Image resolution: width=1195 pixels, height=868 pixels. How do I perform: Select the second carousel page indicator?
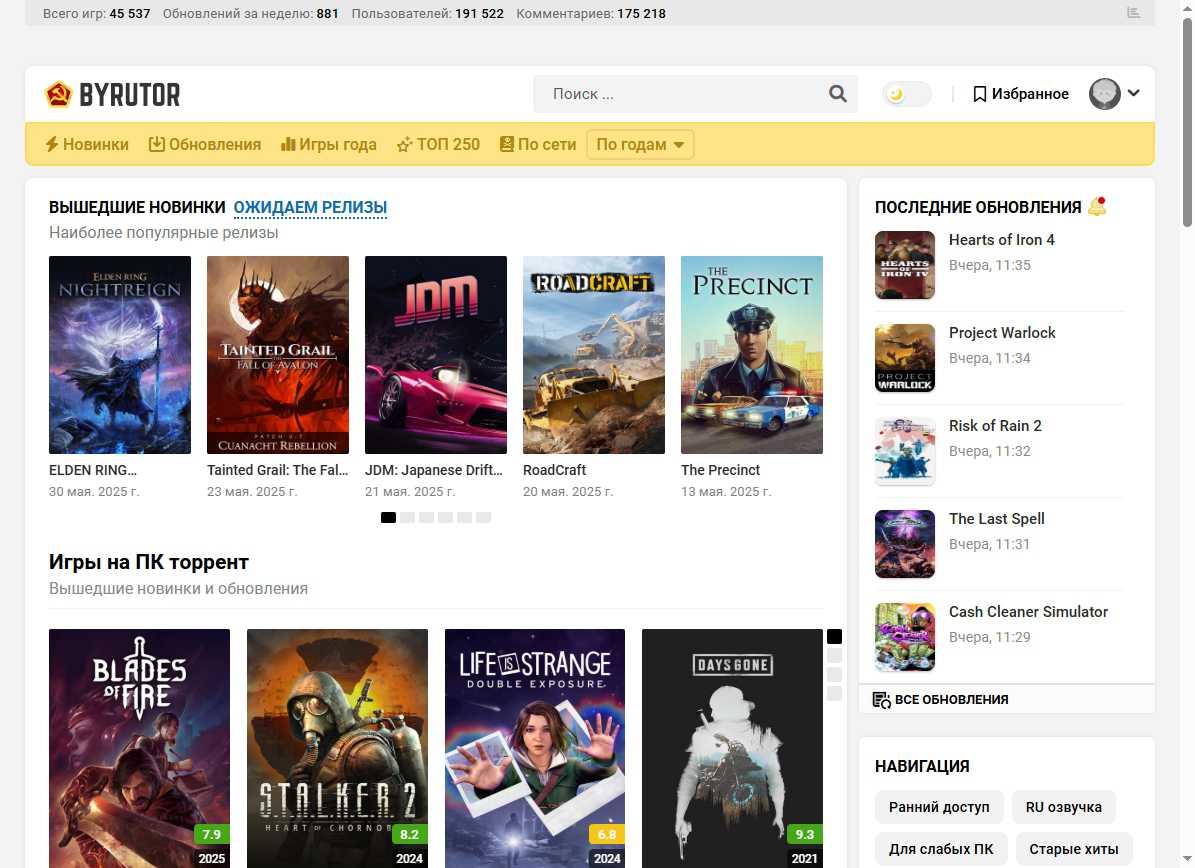point(407,517)
